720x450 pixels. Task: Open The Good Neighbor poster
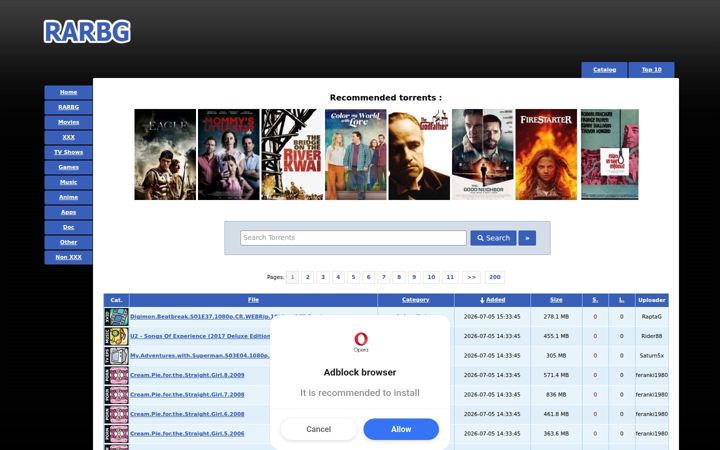point(483,154)
